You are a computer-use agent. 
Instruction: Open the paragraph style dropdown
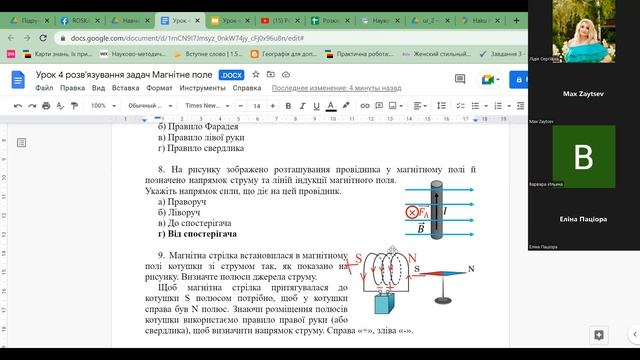150,106
